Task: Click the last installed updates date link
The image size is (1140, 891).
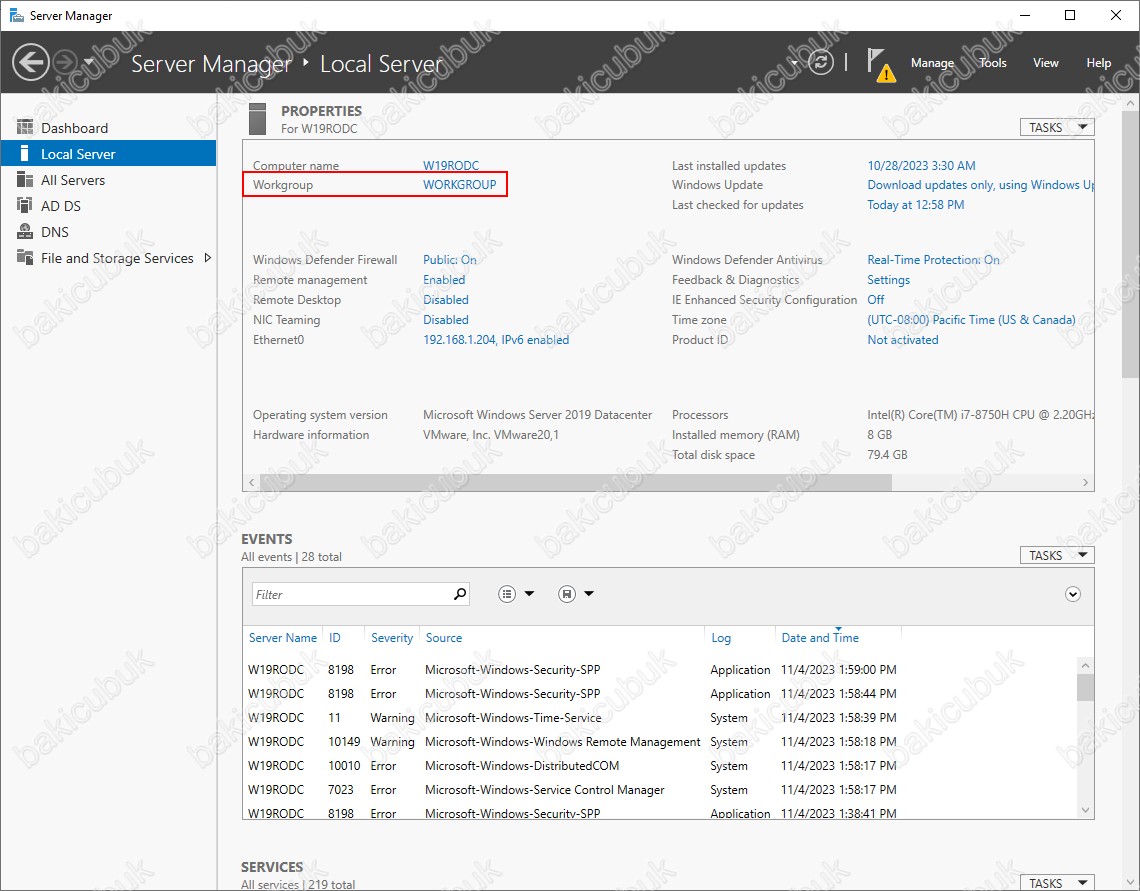Action: click(x=921, y=166)
